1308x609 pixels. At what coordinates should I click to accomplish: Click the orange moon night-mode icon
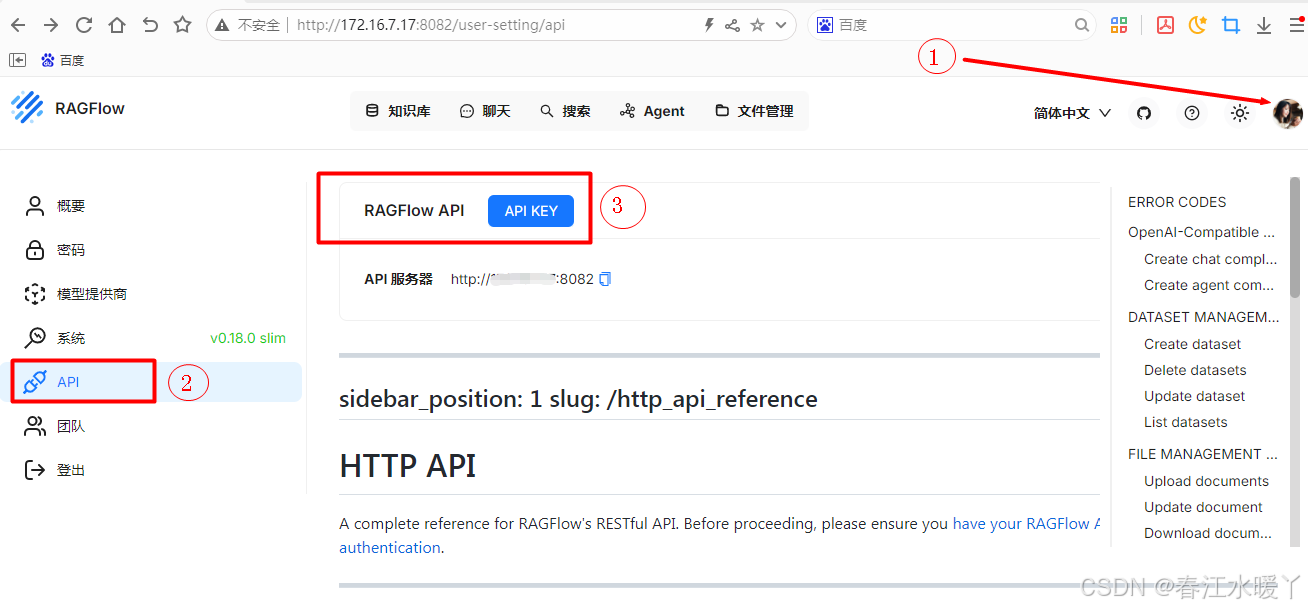point(1197,25)
